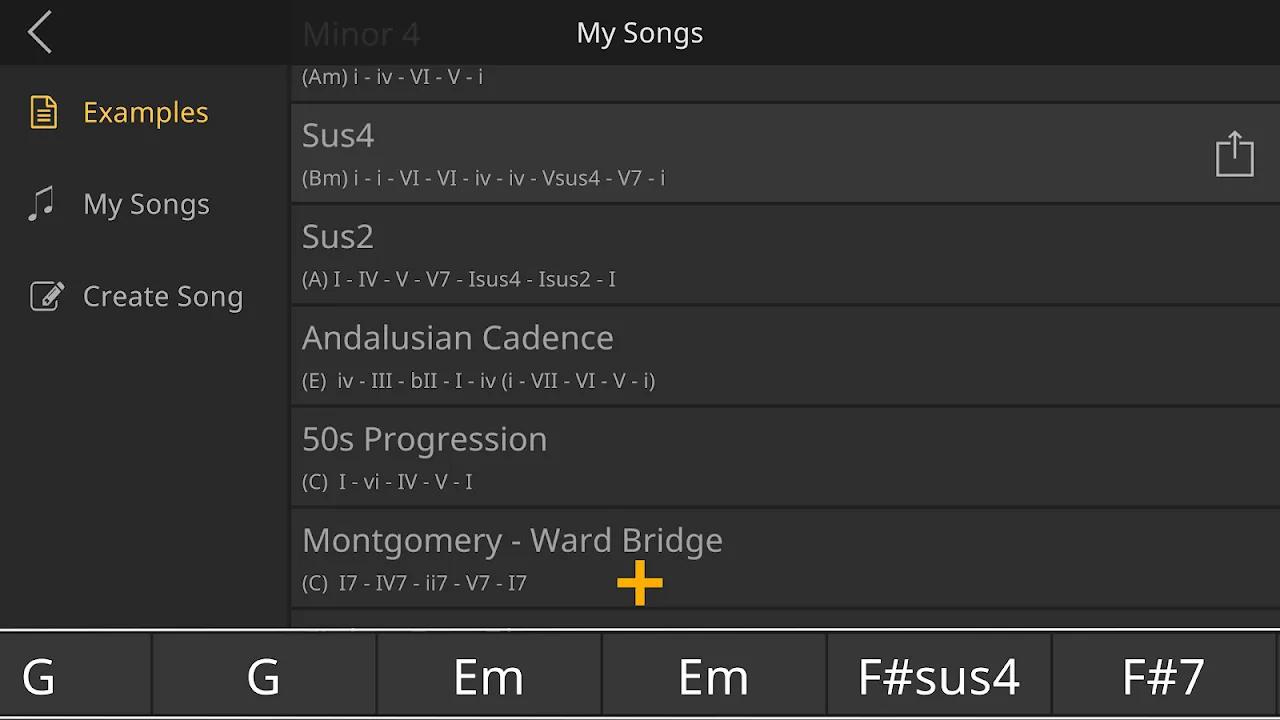Click the F#sus4 chord at the bottom

click(938, 676)
